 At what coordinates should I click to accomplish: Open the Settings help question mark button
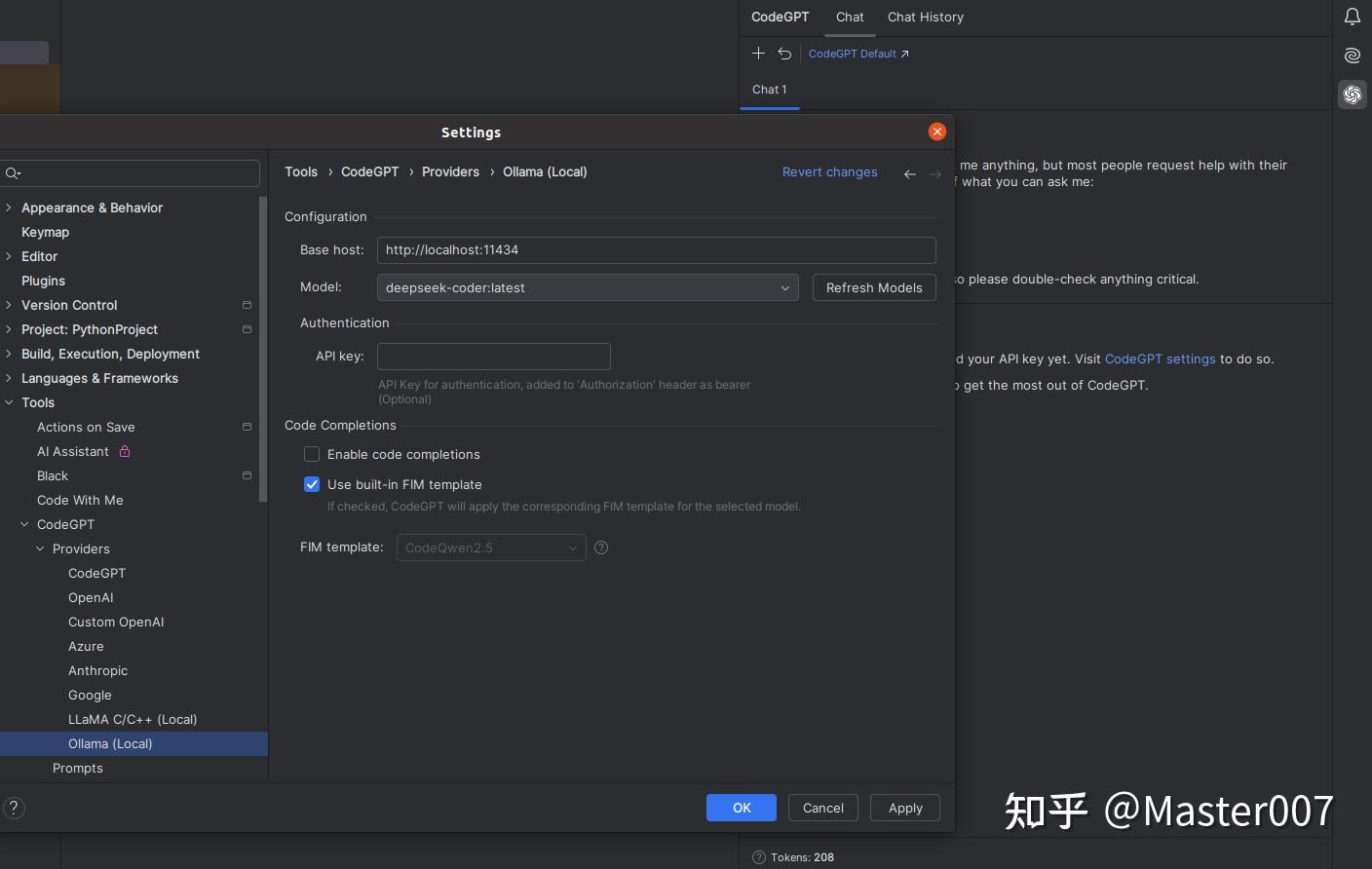click(14, 808)
